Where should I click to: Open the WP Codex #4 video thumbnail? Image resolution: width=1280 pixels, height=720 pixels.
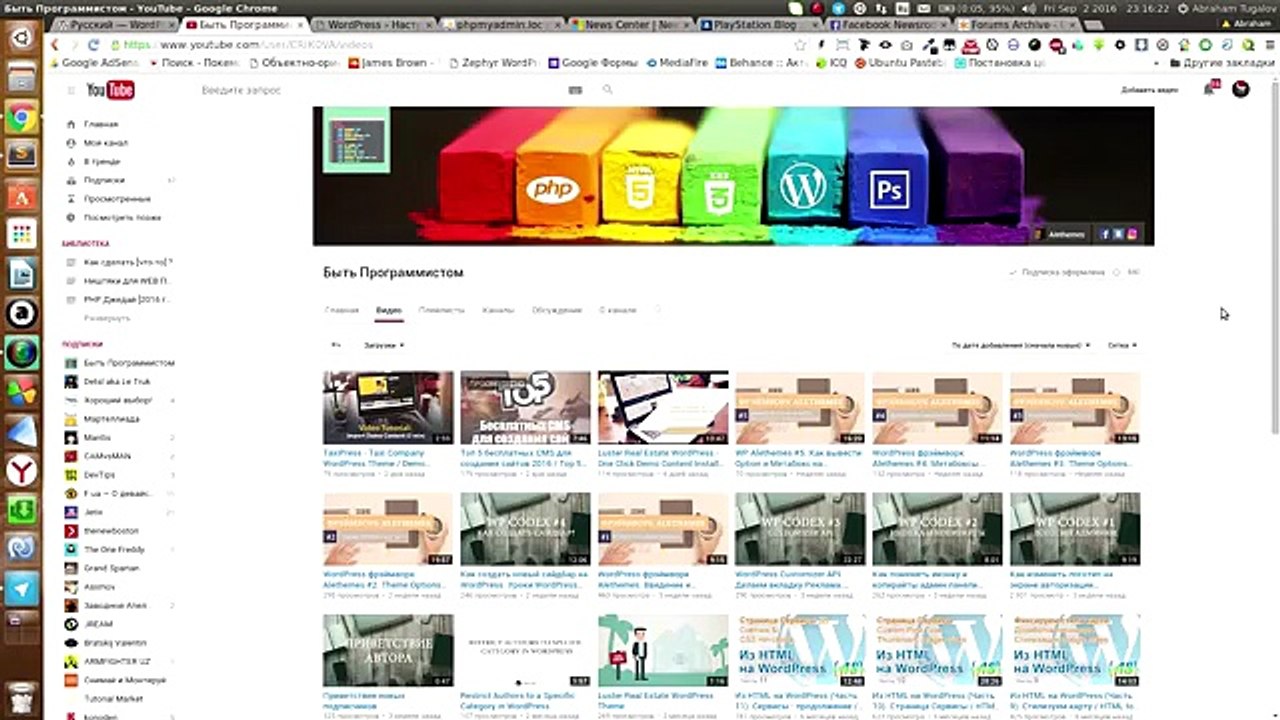pyautogui.click(x=525, y=529)
